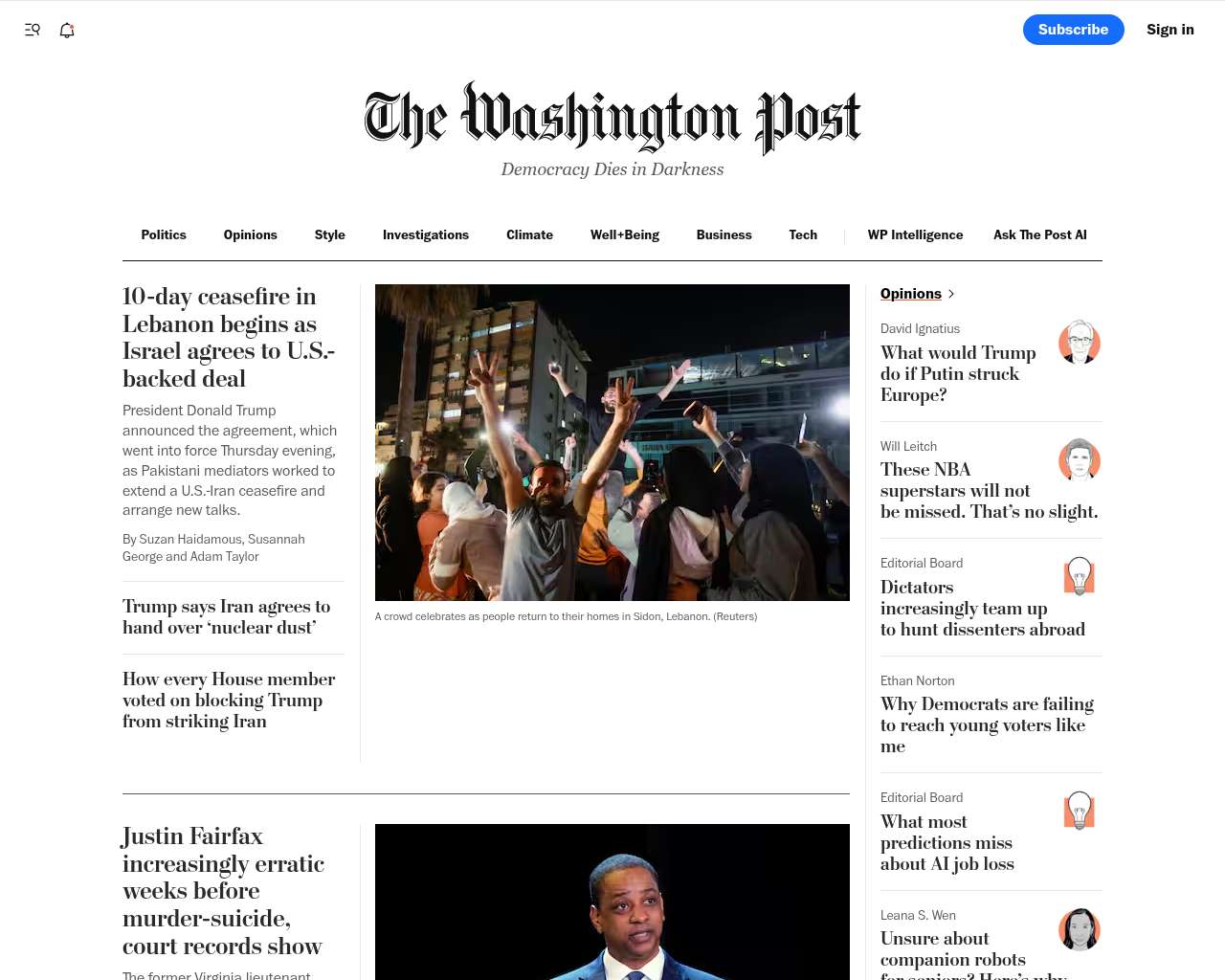The image size is (1225, 980).
Task: Read Trump says Iran 'nuclear dust' story
Action: click(226, 617)
